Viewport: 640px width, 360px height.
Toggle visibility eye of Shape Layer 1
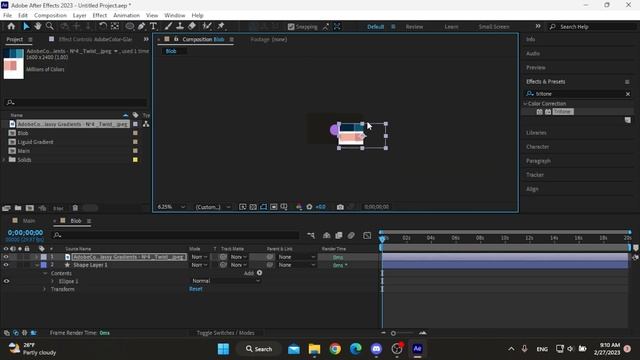[x=6, y=265]
